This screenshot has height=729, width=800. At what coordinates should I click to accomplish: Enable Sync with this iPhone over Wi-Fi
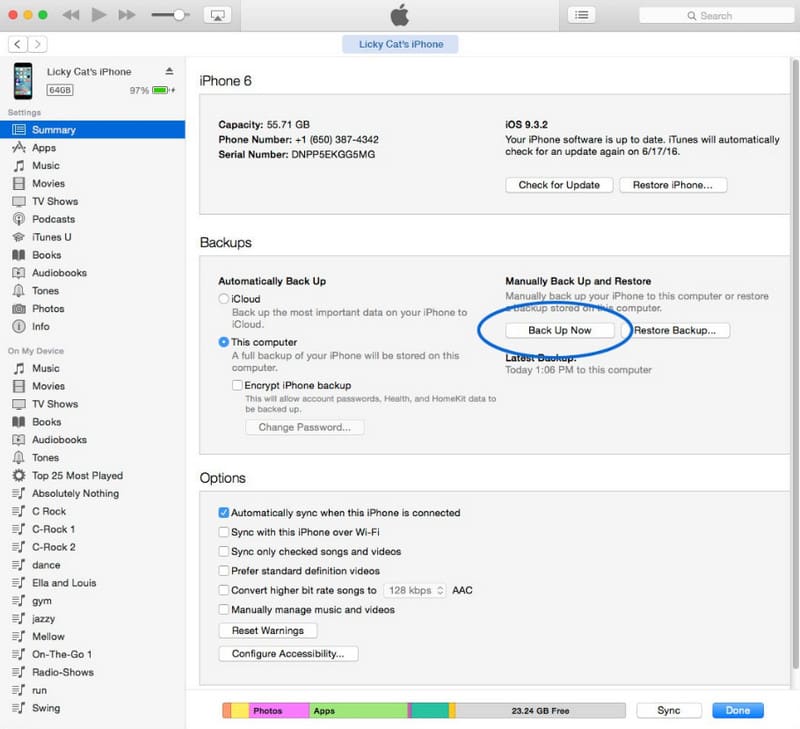click(x=223, y=533)
